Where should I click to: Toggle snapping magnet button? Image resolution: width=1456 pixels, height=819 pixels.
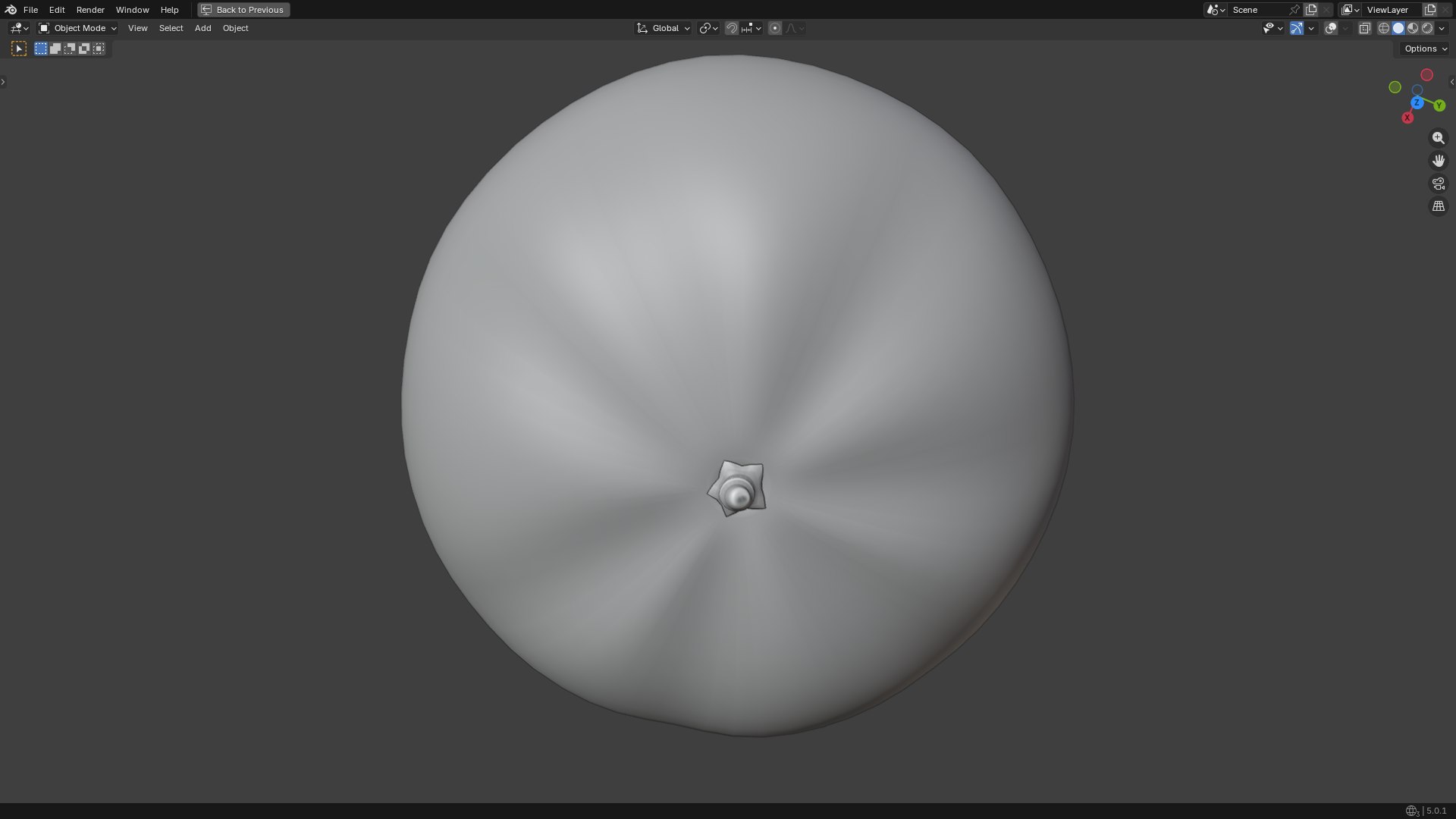point(732,28)
